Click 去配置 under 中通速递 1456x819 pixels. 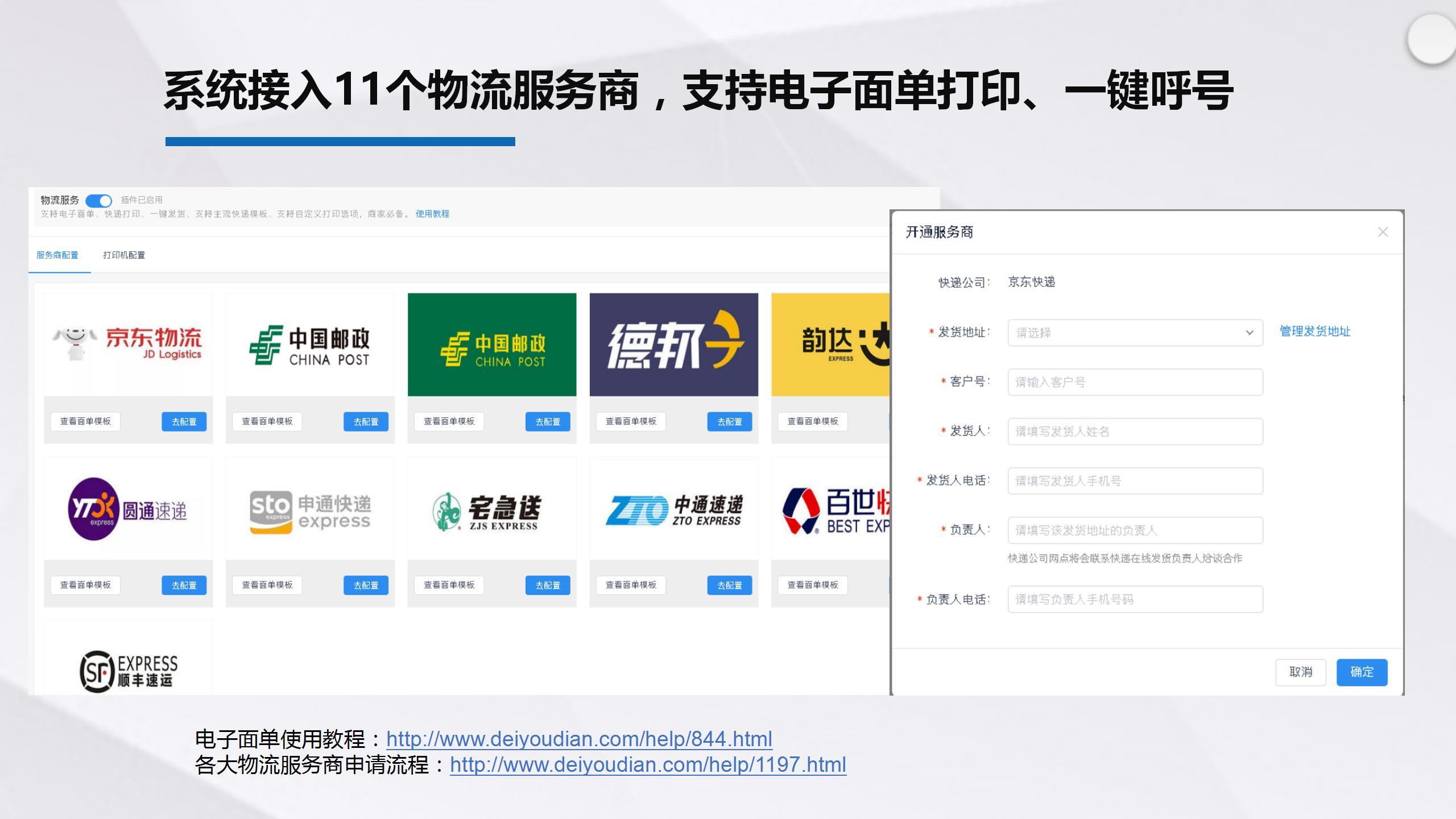click(730, 585)
